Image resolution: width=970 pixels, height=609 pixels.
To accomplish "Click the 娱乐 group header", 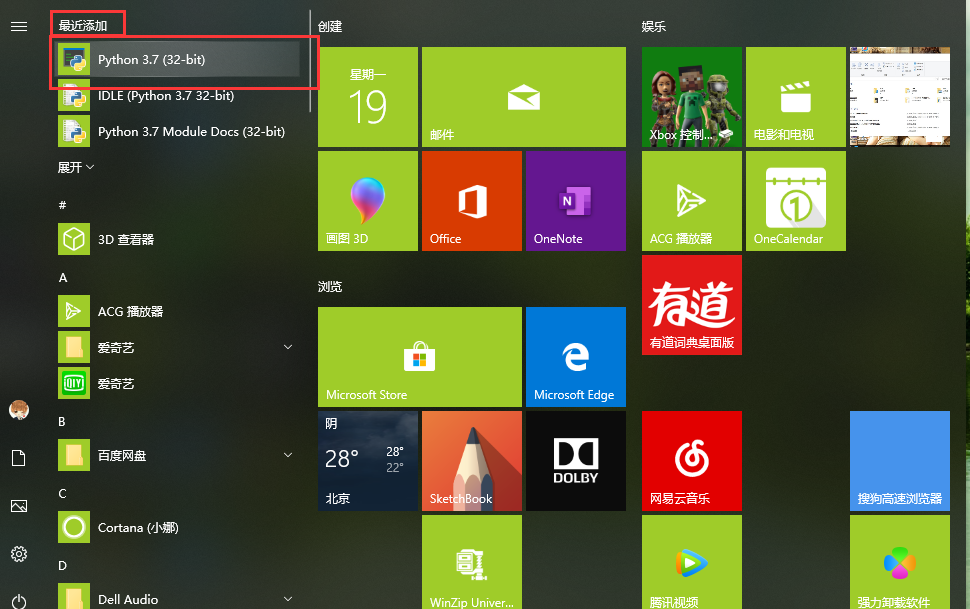I will pos(654,27).
